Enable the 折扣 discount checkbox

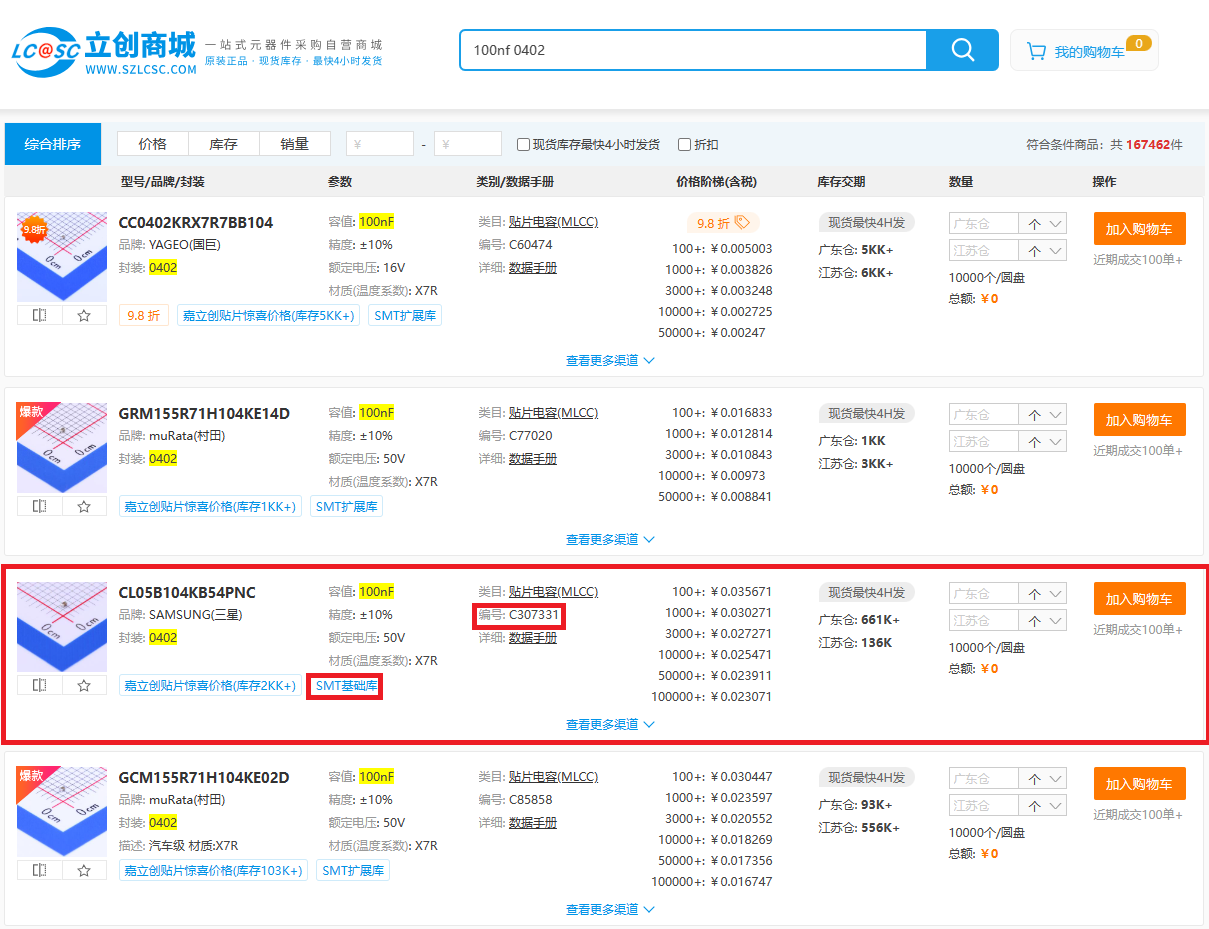(684, 144)
